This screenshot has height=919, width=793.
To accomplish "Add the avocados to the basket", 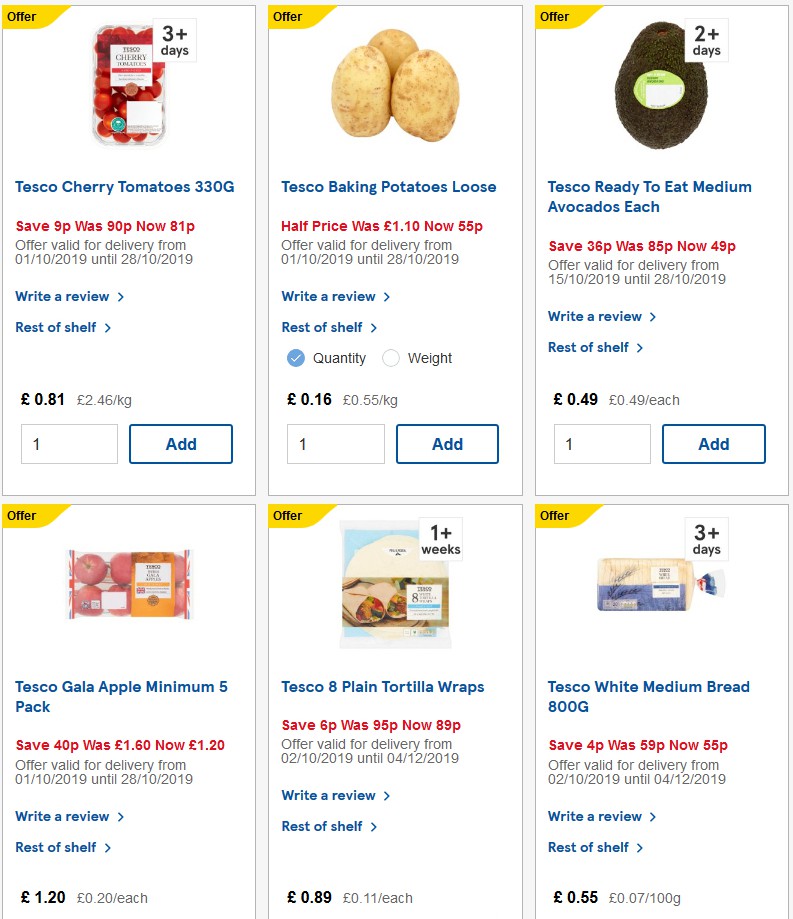I will [714, 444].
